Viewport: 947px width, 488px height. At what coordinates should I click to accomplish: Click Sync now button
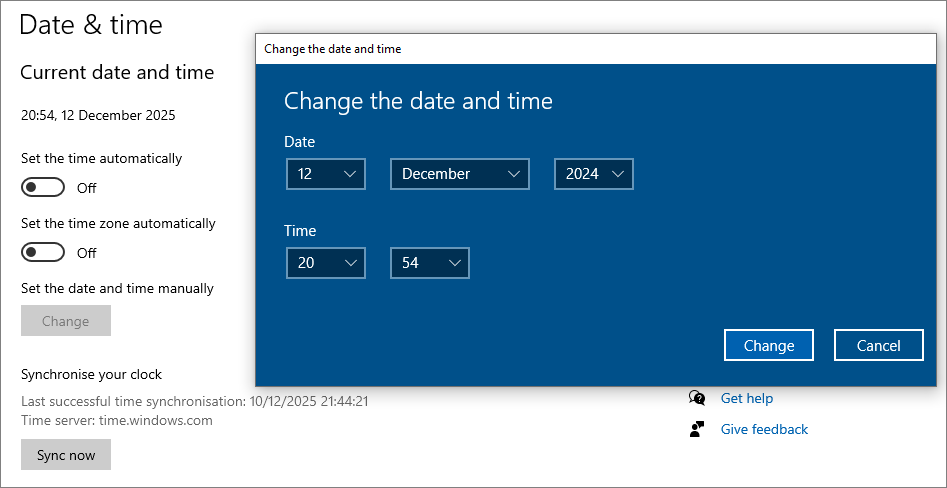coord(66,455)
